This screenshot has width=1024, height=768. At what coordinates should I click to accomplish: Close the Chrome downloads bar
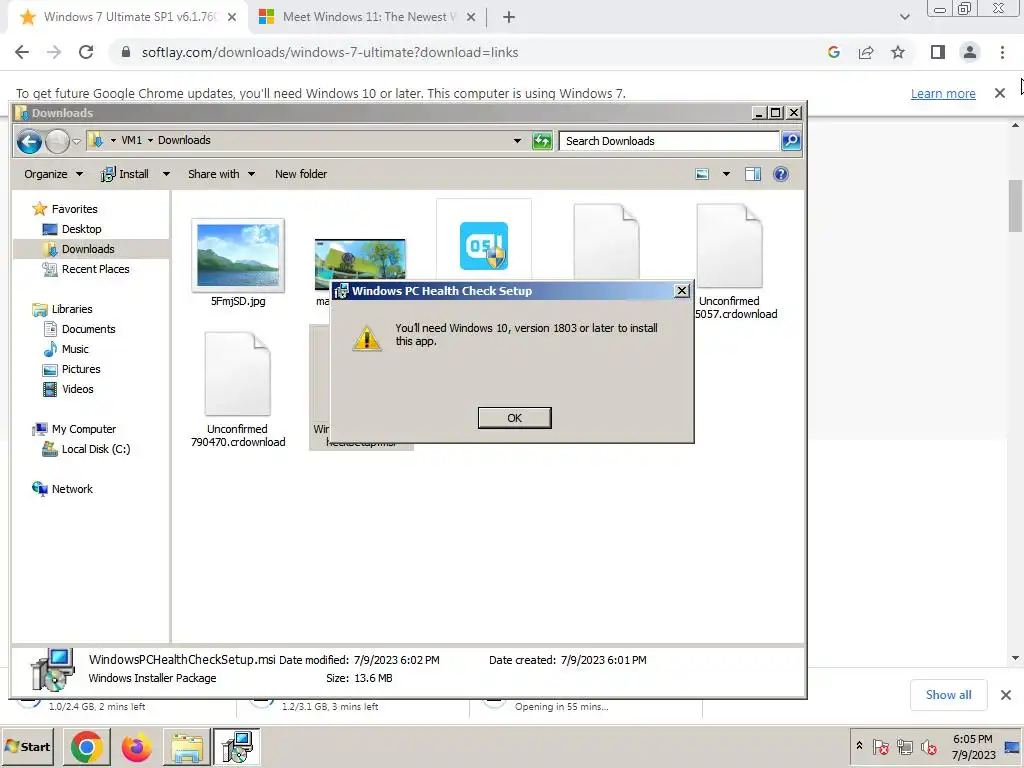click(1006, 695)
